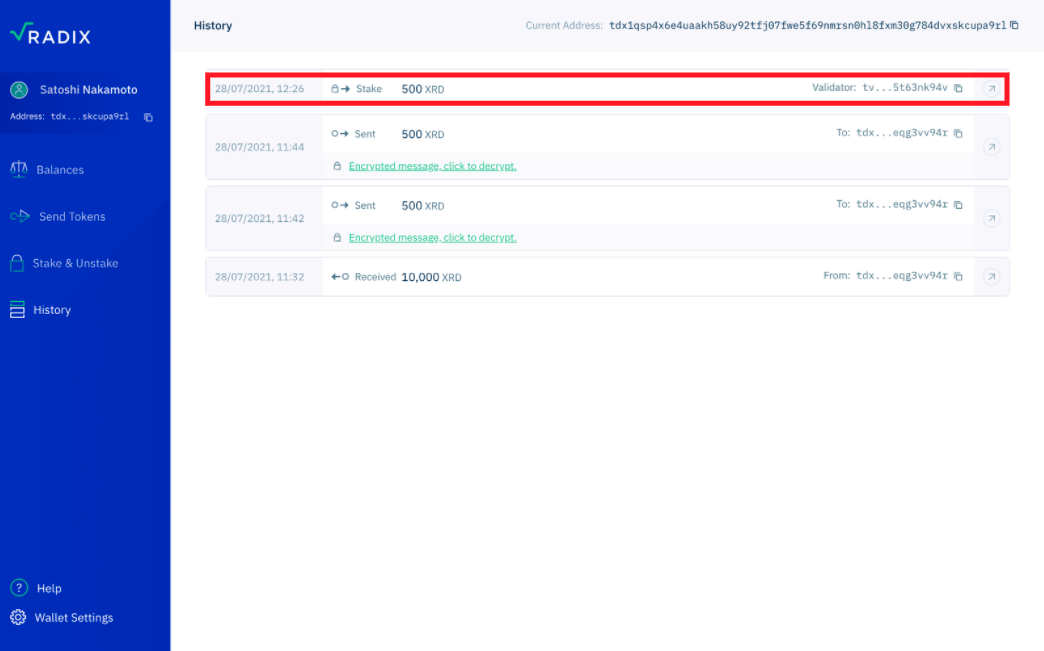Image resolution: width=1044 pixels, height=651 pixels.
Task: Click the Satoshi Nakamoto account name
Action: click(x=89, y=89)
